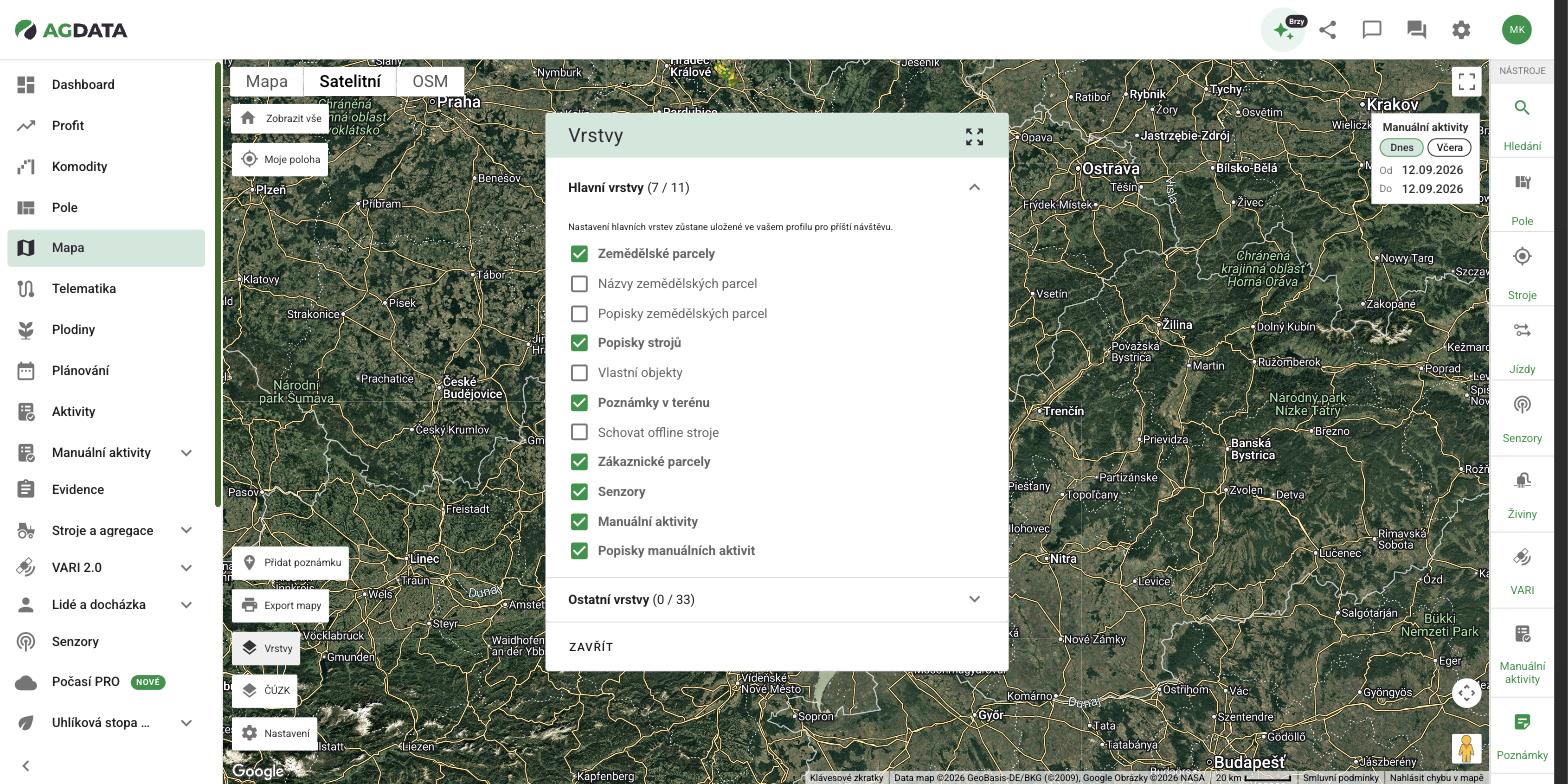The image size is (1568, 784).
Task: Enable Popisky zemědělských parcel layer
Action: [x=579, y=314]
